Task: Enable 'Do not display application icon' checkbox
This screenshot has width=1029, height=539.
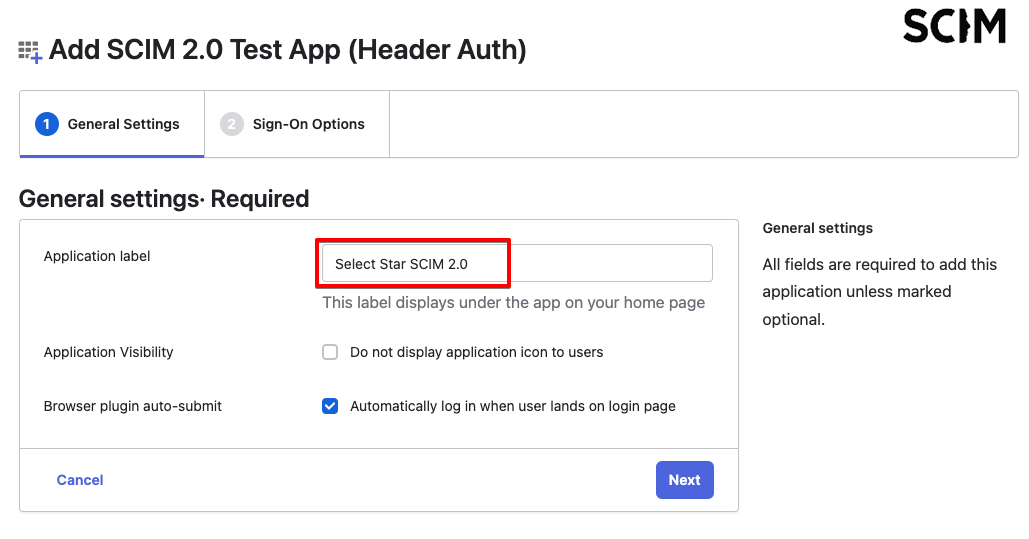Action: (x=330, y=352)
